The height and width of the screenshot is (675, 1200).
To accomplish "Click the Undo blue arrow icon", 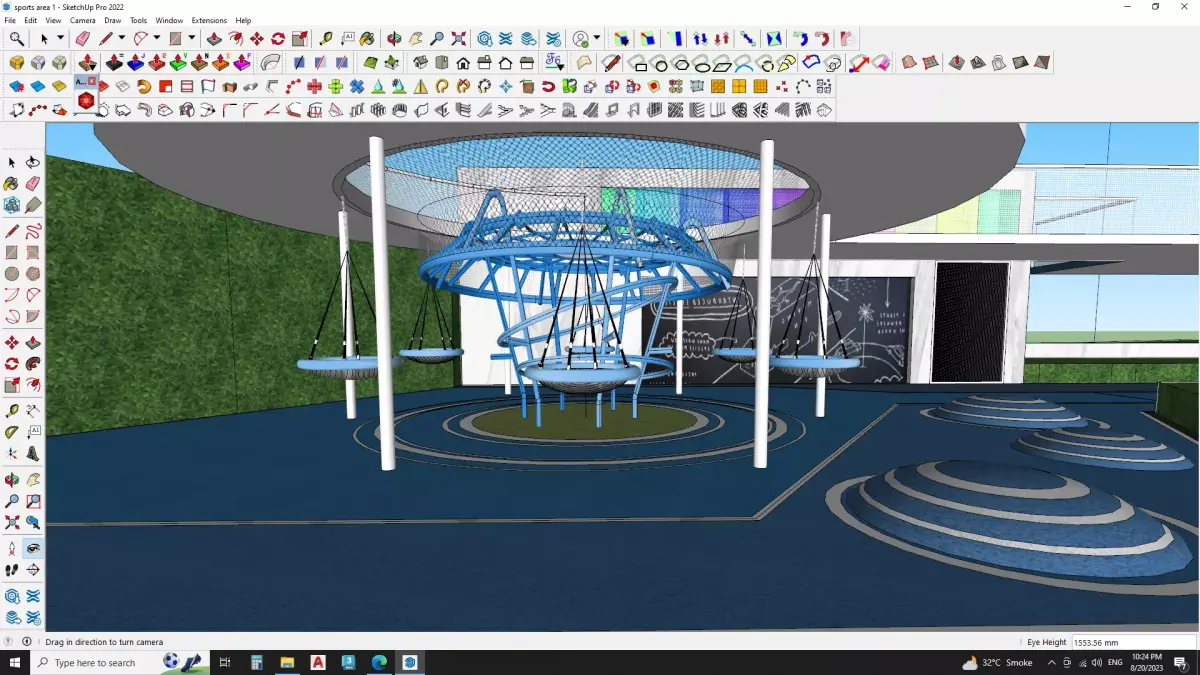I will tap(800, 38).
